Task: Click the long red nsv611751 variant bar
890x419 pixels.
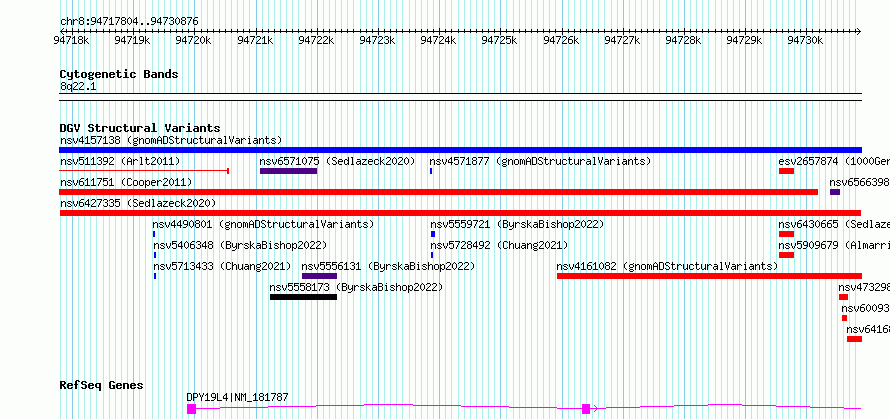Action: coord(438,192)
